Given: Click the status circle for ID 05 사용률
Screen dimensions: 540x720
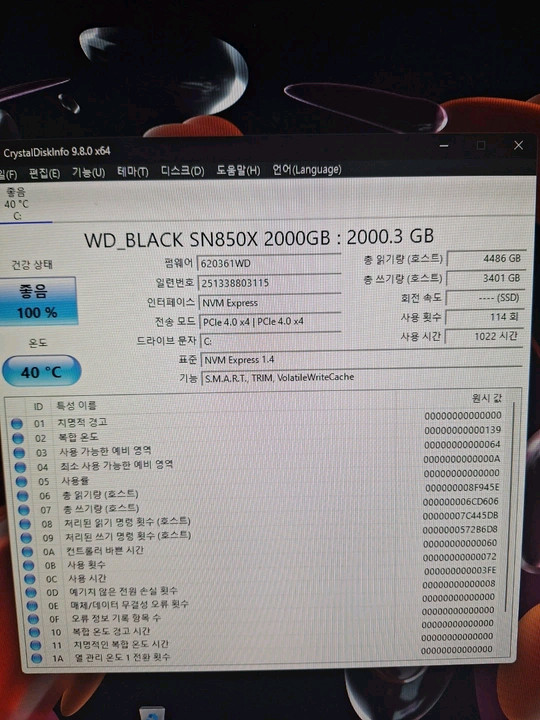Looking at the screenshot, I should [x=22, y=481].
